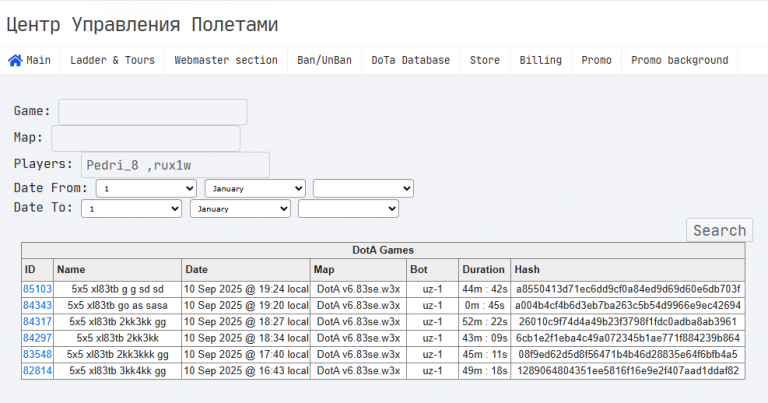Open the Ladder & Tours menu item
The height and width of the screenshot is (403, 768).
(x=112, y=60)
